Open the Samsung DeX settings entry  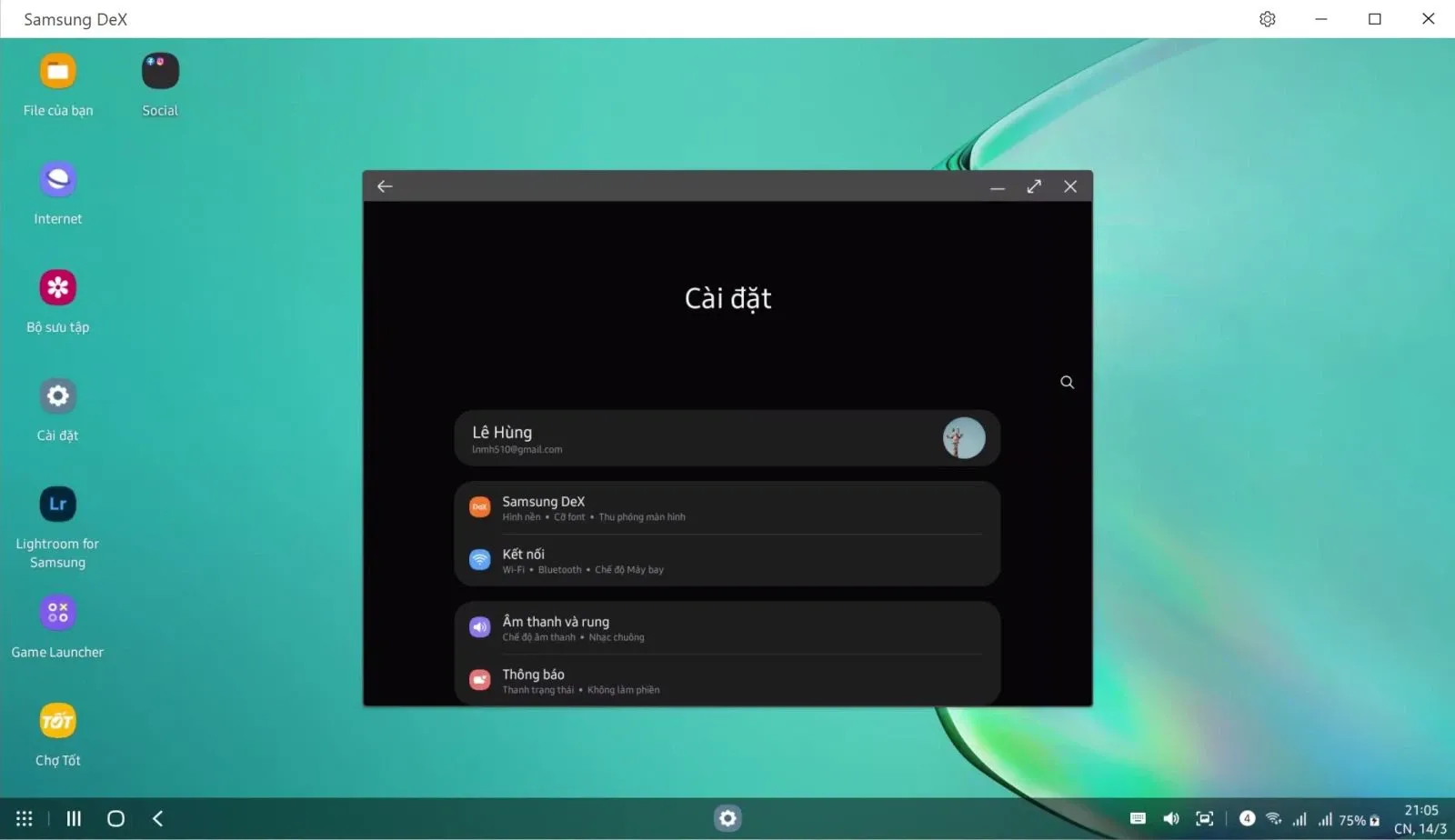click(x=727, y=507)
